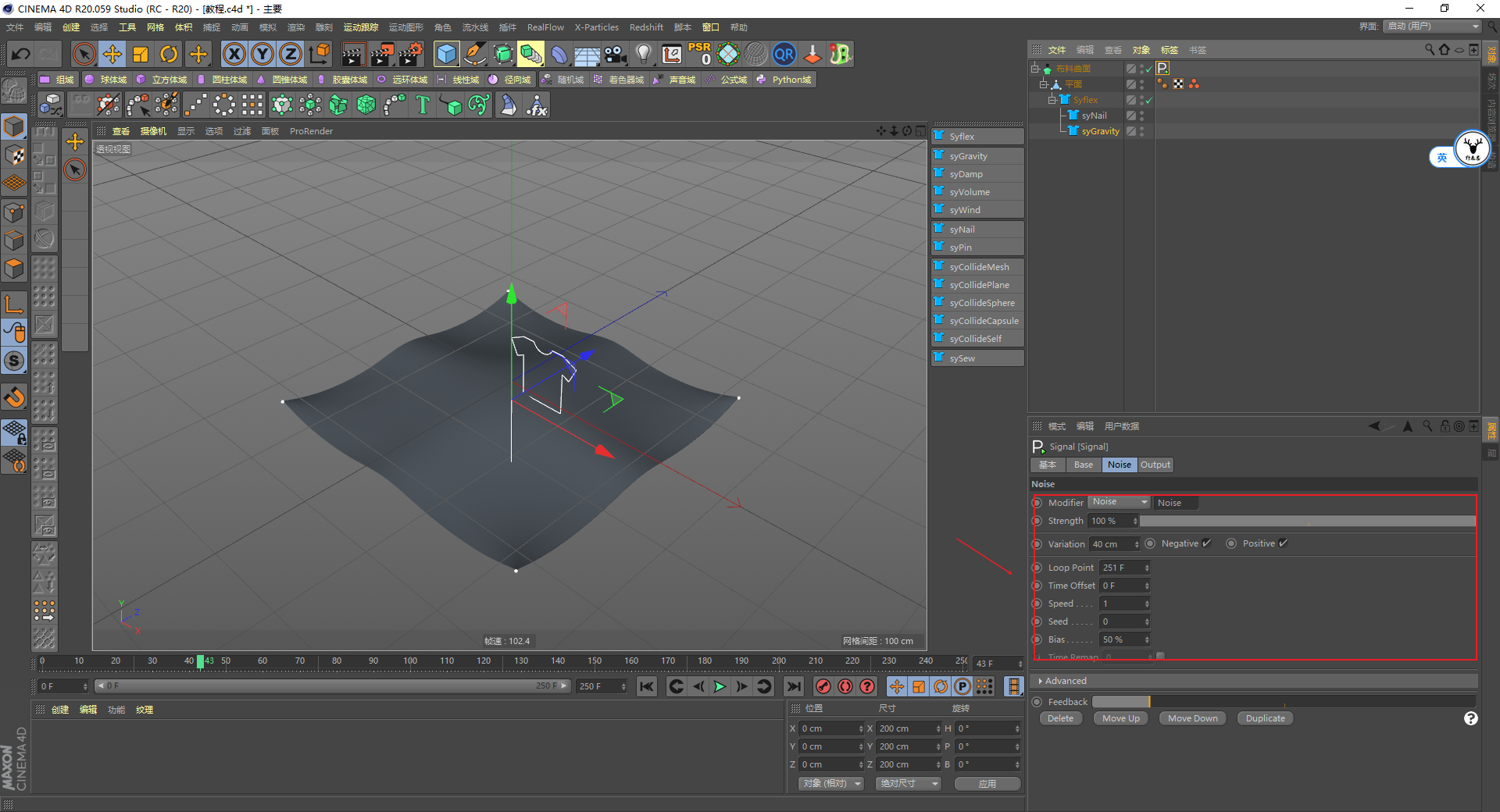Switch to the Output tab
Viewport: 1500px width, 812px height.
coord(1155,465)
